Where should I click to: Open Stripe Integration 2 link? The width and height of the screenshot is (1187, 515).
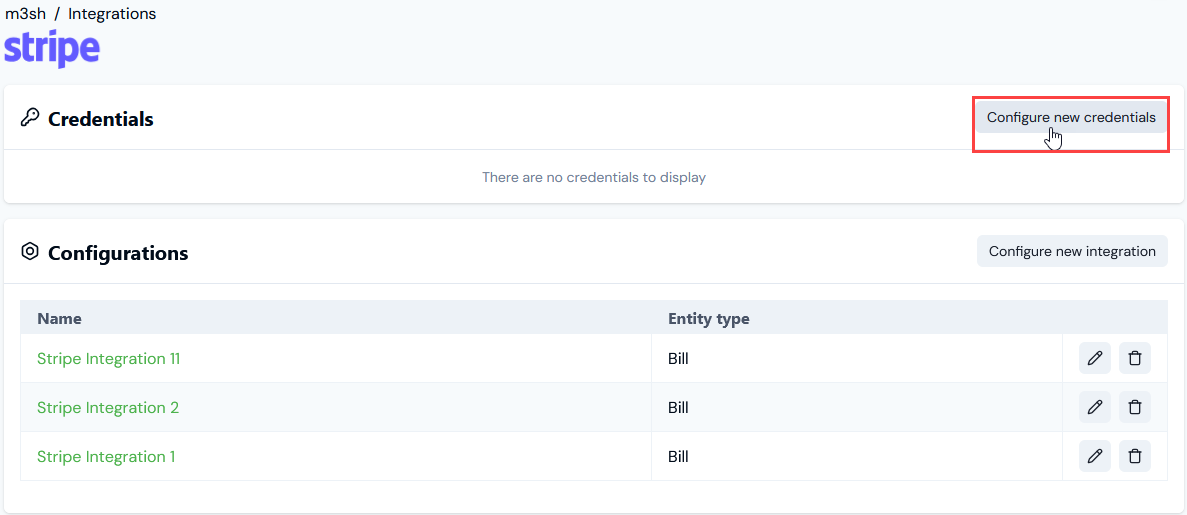[107, 407]
